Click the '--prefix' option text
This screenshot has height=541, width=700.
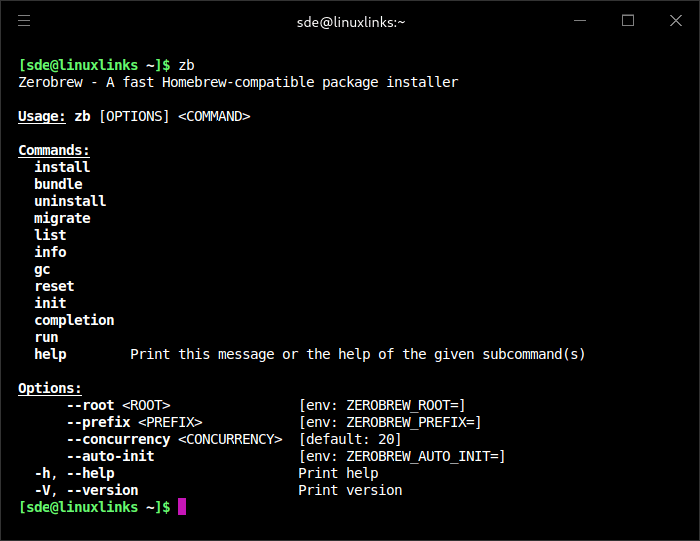click(98, 422)
